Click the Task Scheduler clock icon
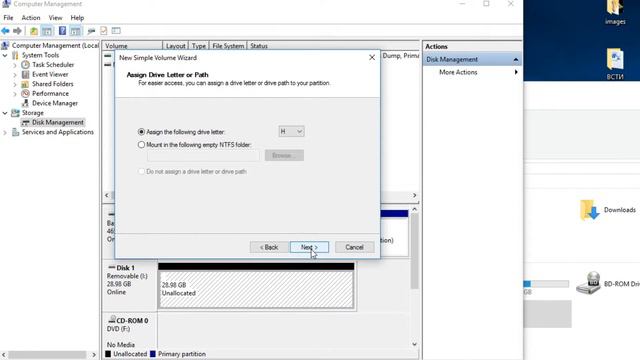 point(25,64)
